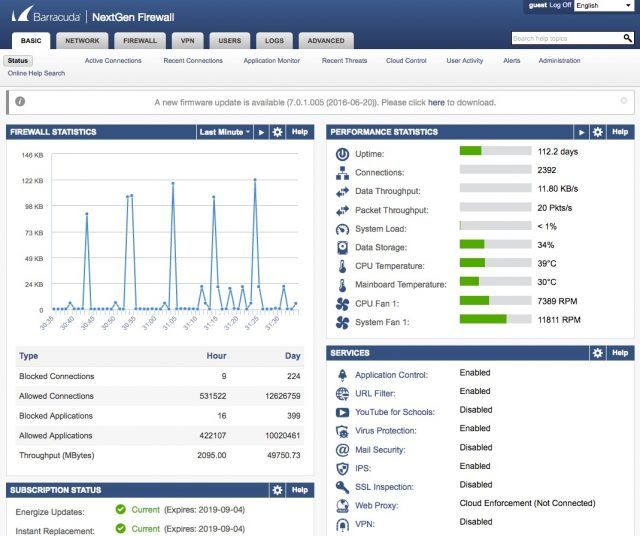Click the Connections network icon

[x=342, y=173]
